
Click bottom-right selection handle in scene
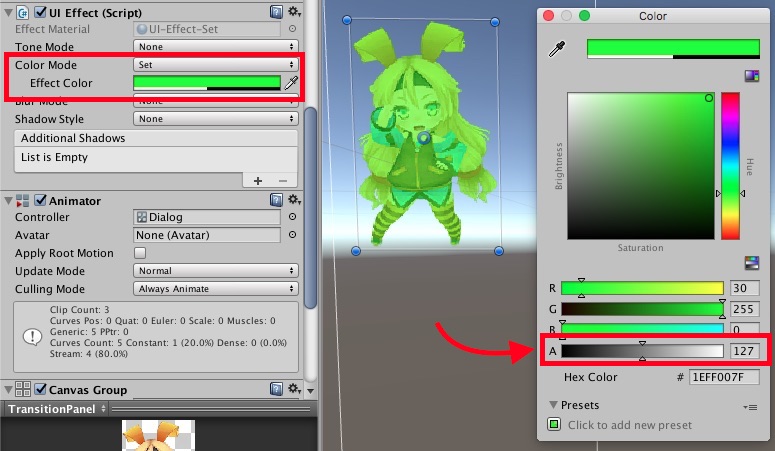point(499,251)
